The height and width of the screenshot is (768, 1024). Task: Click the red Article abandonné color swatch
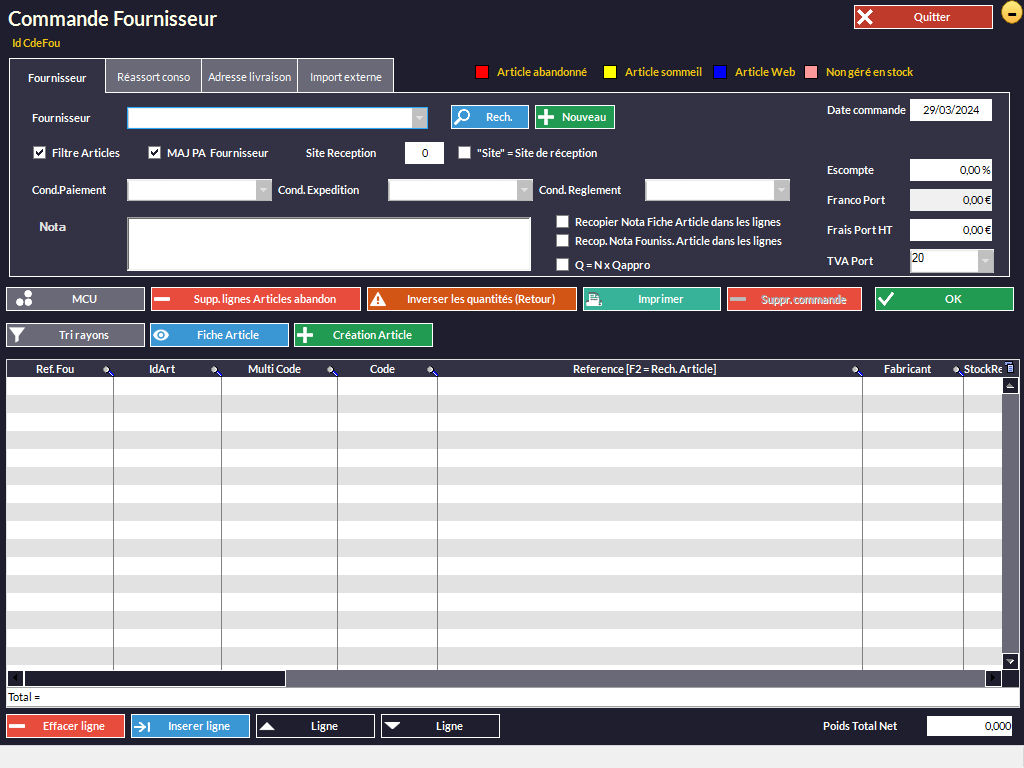(x=481, y=72)
